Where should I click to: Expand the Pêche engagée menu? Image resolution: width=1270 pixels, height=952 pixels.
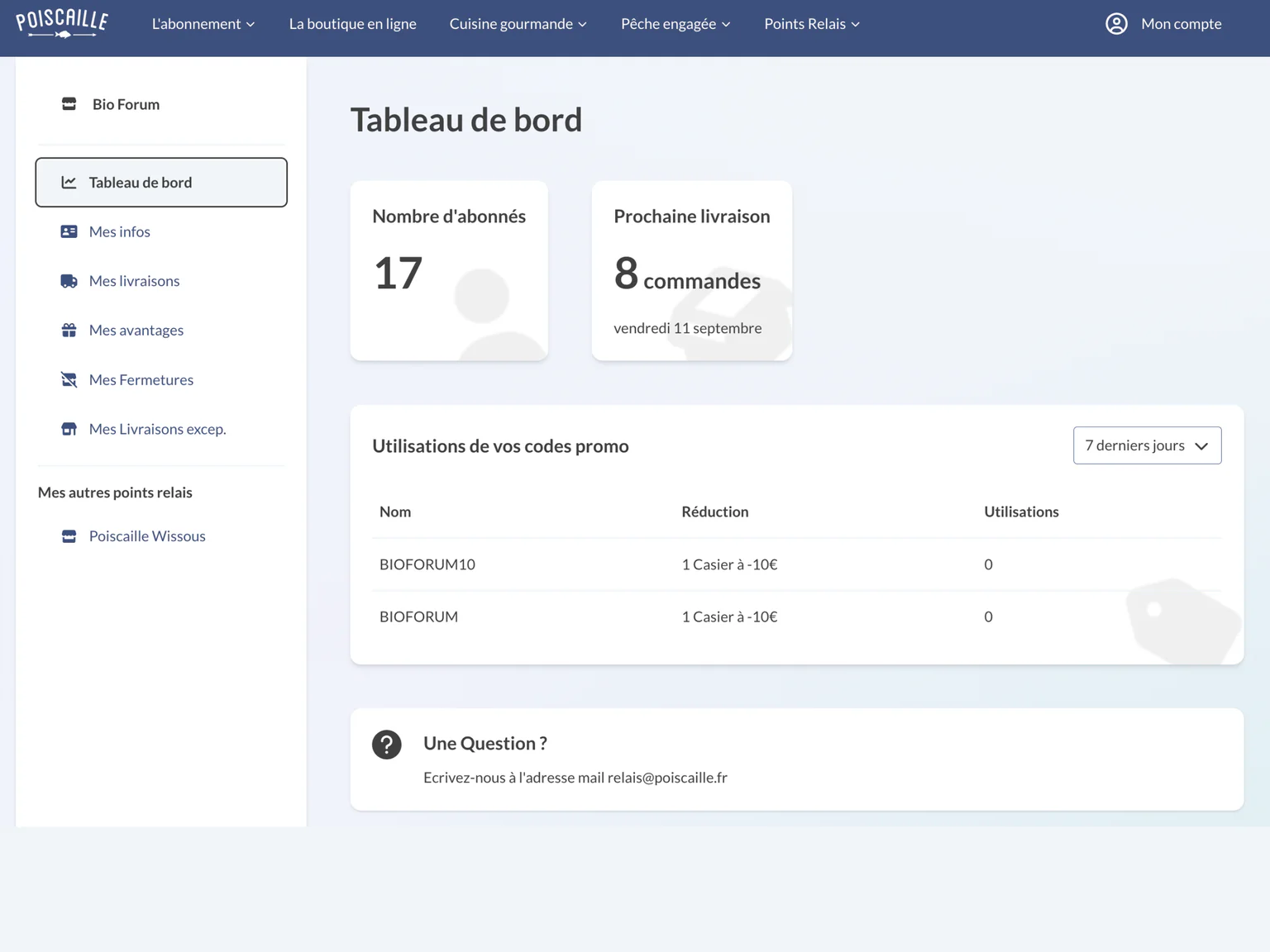click(x=676, y=24)
